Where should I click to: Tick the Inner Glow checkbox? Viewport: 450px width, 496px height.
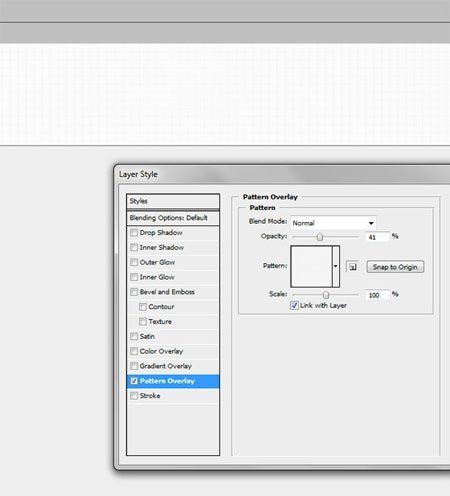point(134,277)
